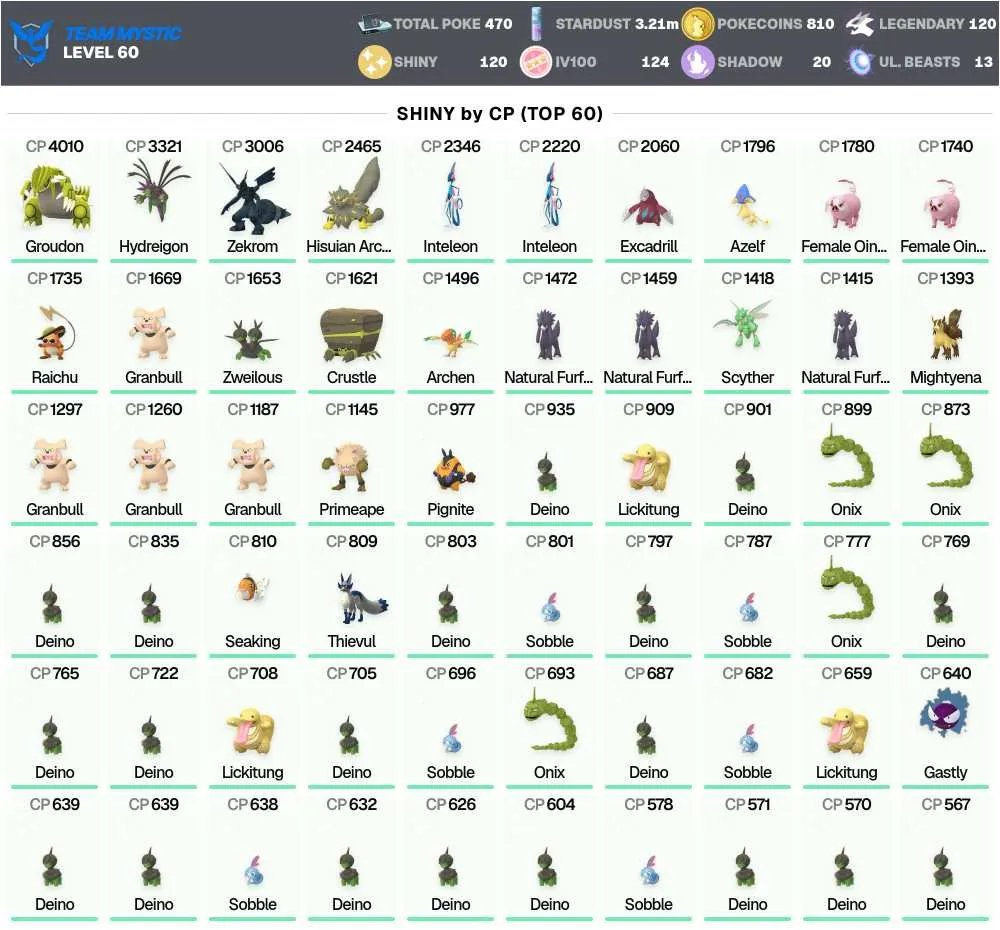
Task: Click the Pokecoins value "810"
Action: coord(820,24)
